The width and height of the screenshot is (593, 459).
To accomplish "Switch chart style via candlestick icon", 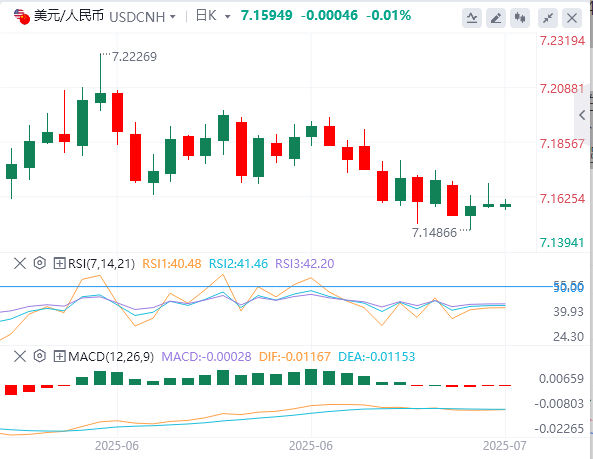I will coord(520,18).
